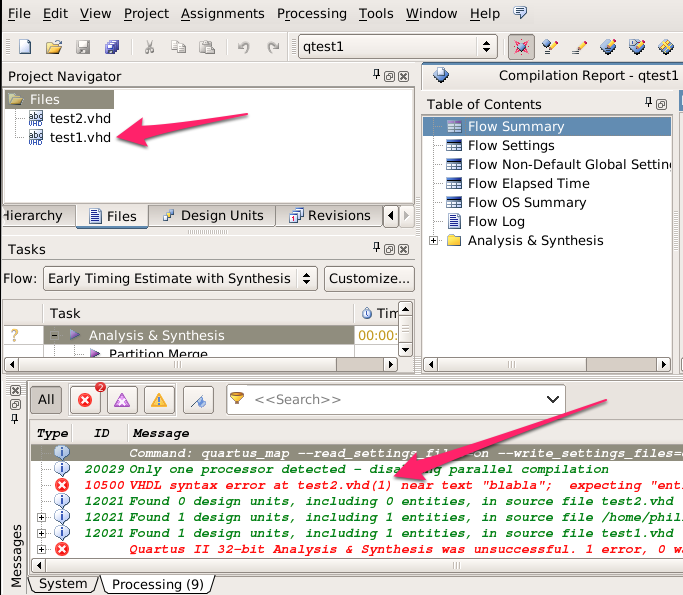Switch to the System messages tab
This screenshot has height=595, width=683.
(63, 584)
